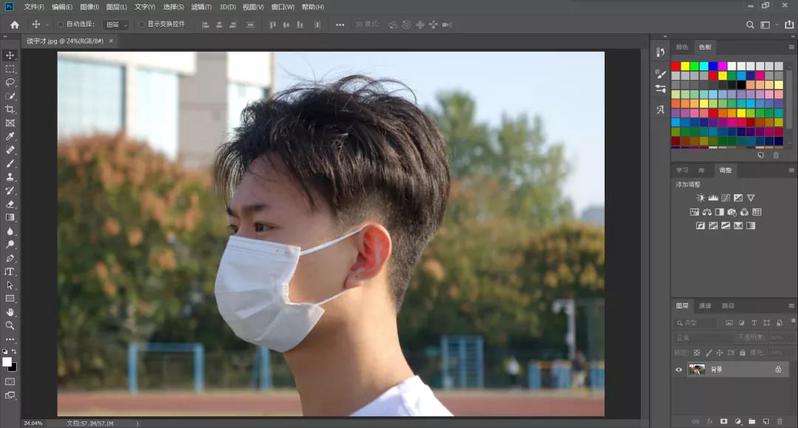Image resolution: width=798 pixels, height=428 pixels.
Task: Add Brightness/Contrast adjustment (sun icon)
Action: [700, 198]
